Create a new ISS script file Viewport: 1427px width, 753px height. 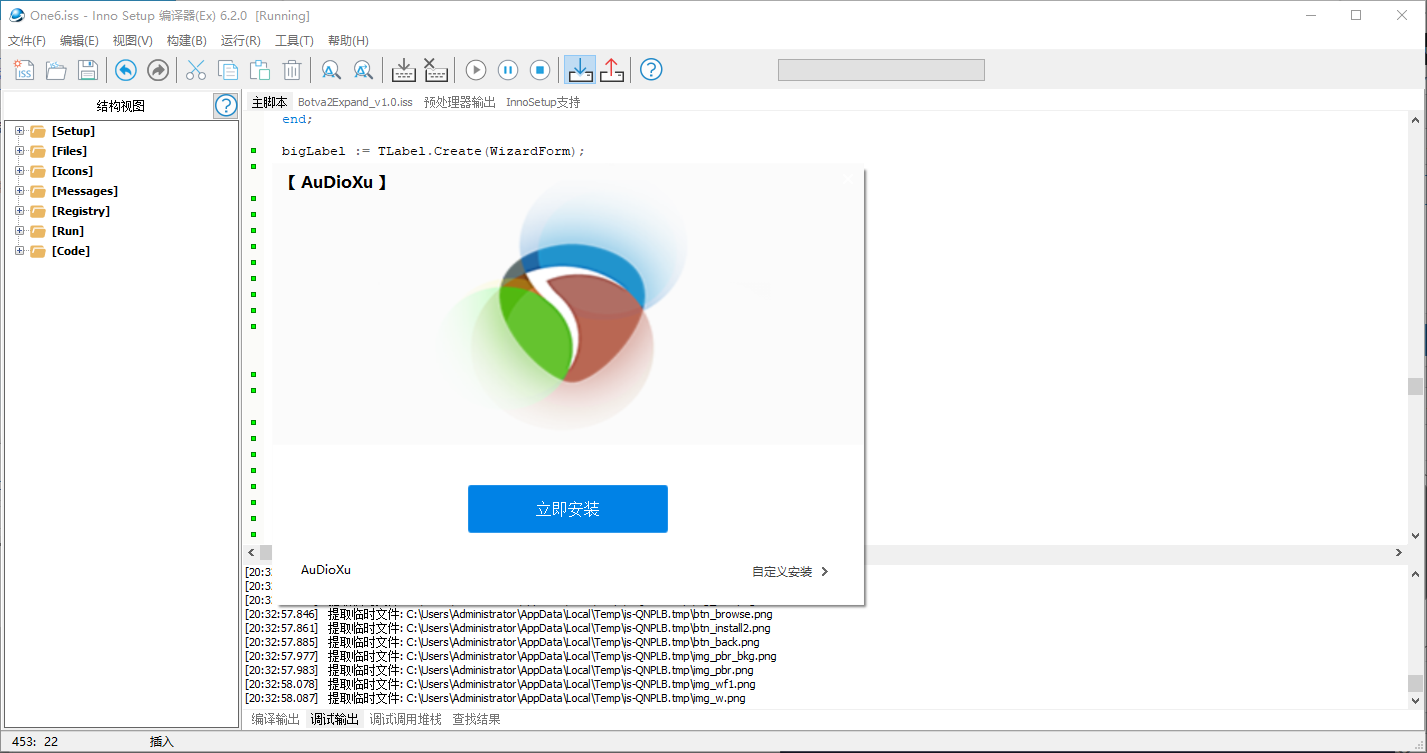click(x=23, y=70)
